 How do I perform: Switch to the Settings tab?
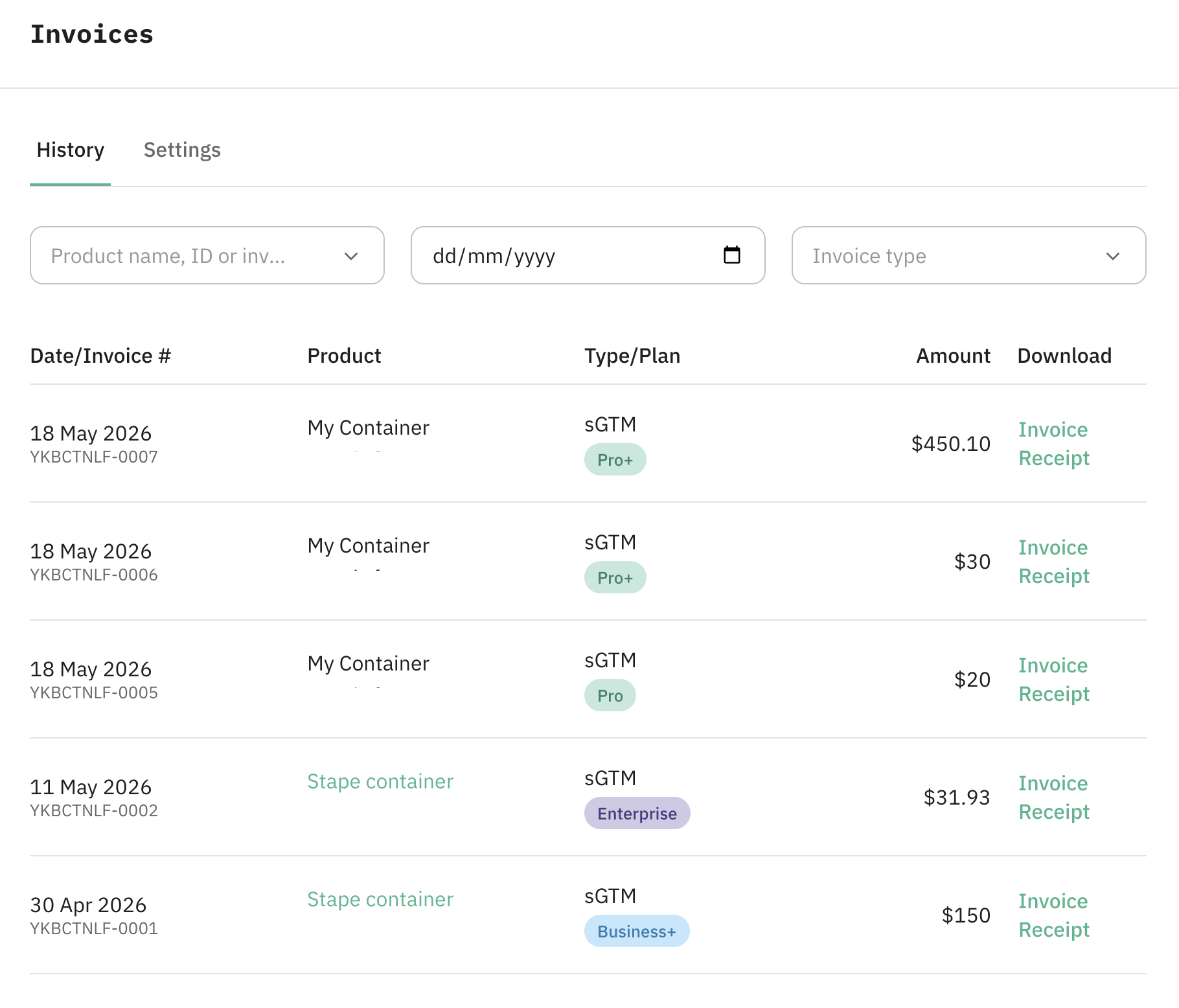pos(182,150)
